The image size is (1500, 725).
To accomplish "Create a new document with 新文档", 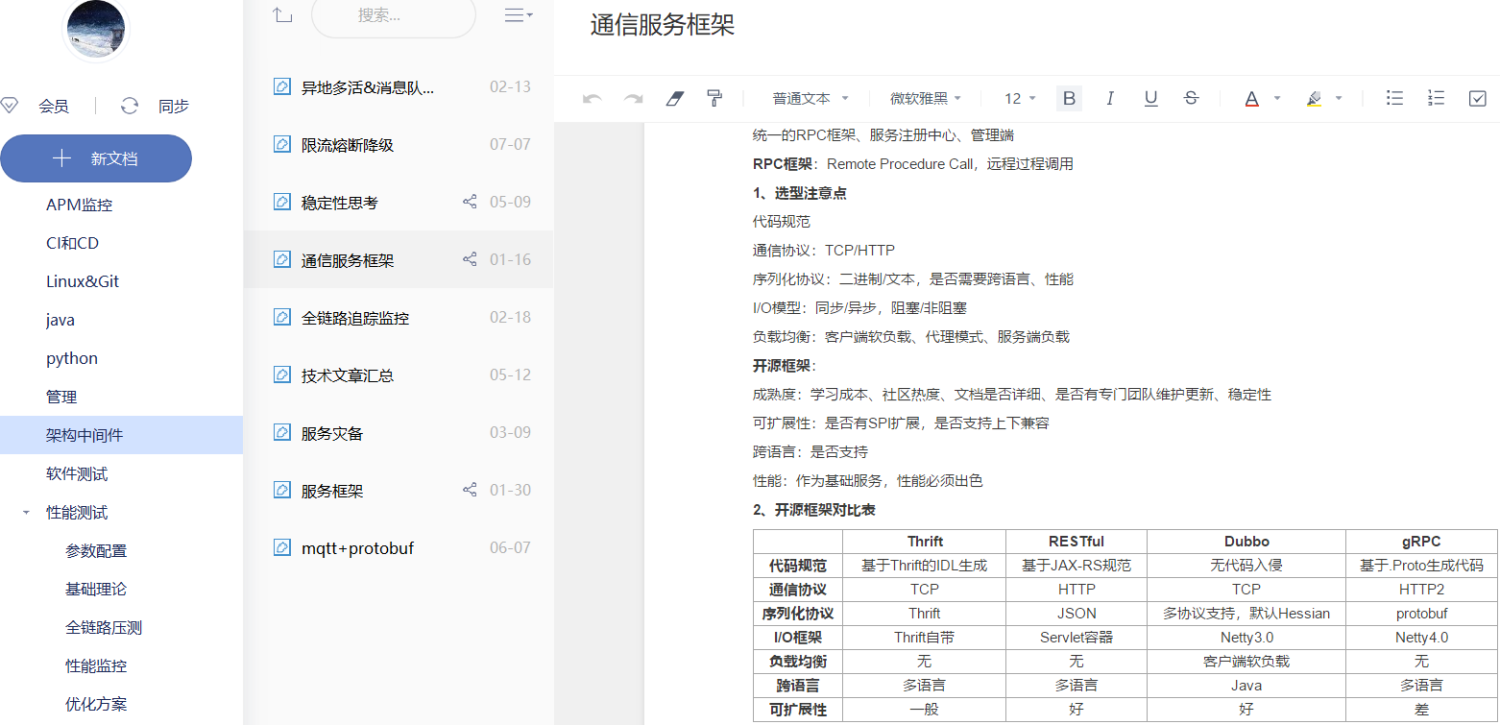I will click(x=96, y=158).
